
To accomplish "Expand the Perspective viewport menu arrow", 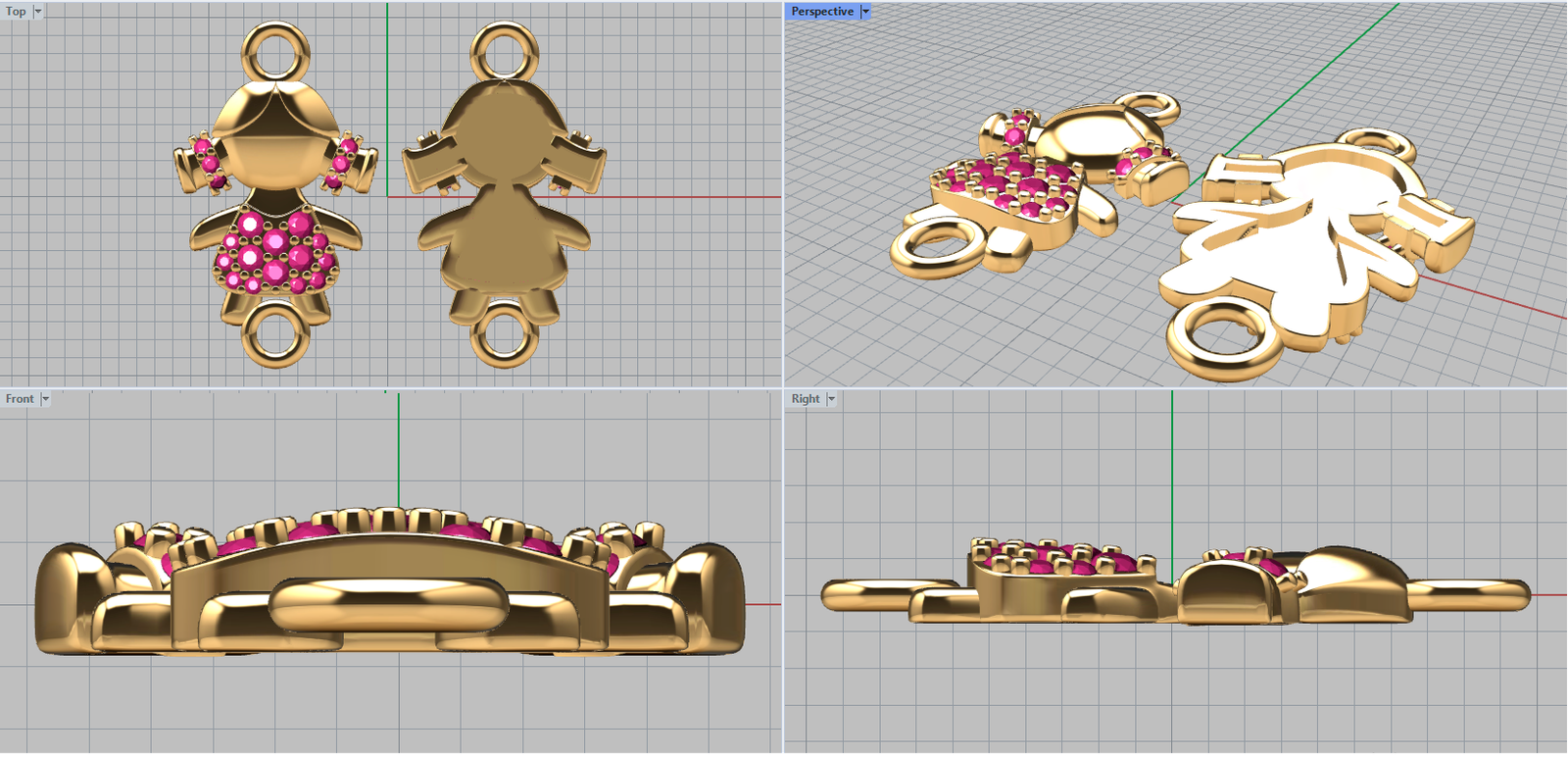I will tap(865, 12).
